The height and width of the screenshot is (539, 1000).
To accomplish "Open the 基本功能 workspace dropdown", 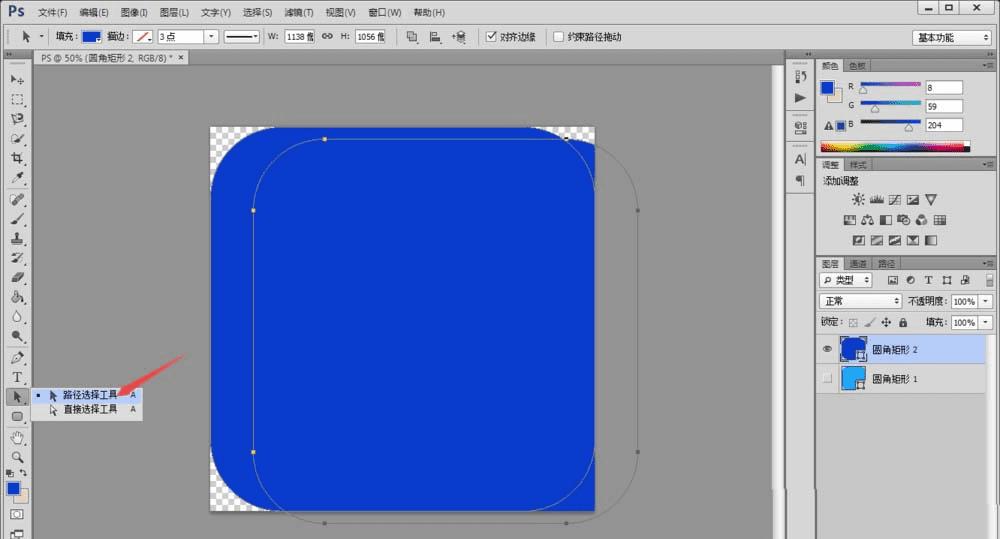I will 952,38.
